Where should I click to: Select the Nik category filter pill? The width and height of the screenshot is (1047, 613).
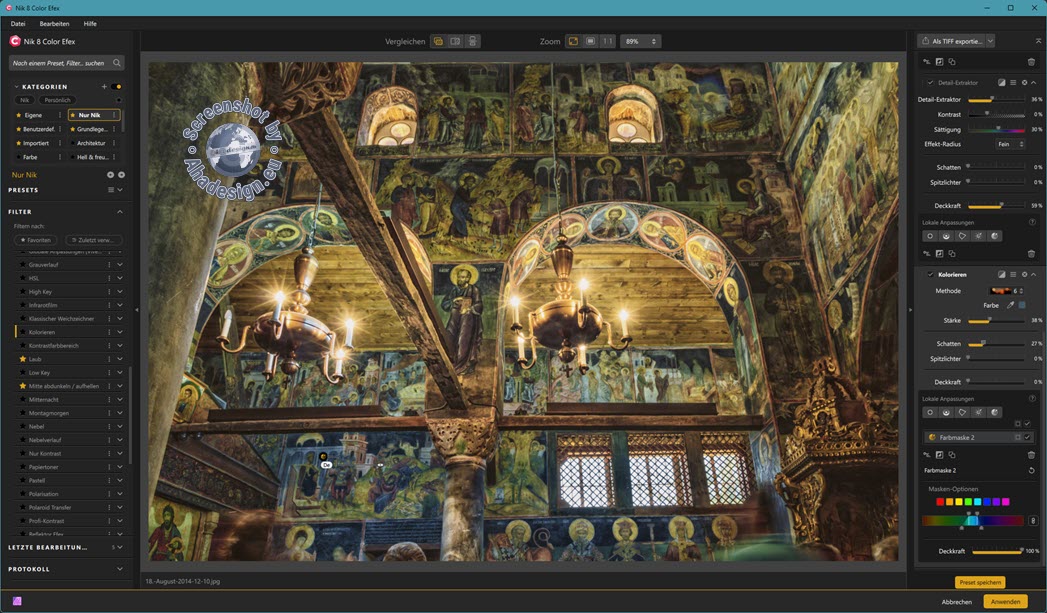pyautogui.click(x=25, y=100)
